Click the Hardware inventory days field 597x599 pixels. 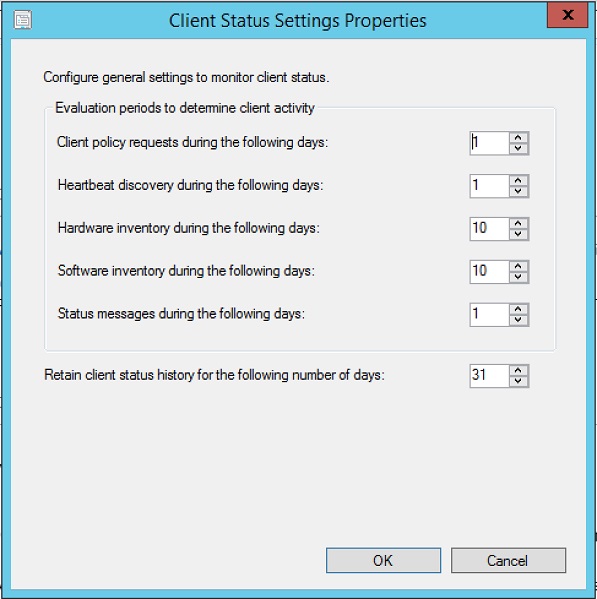(490, 228)
